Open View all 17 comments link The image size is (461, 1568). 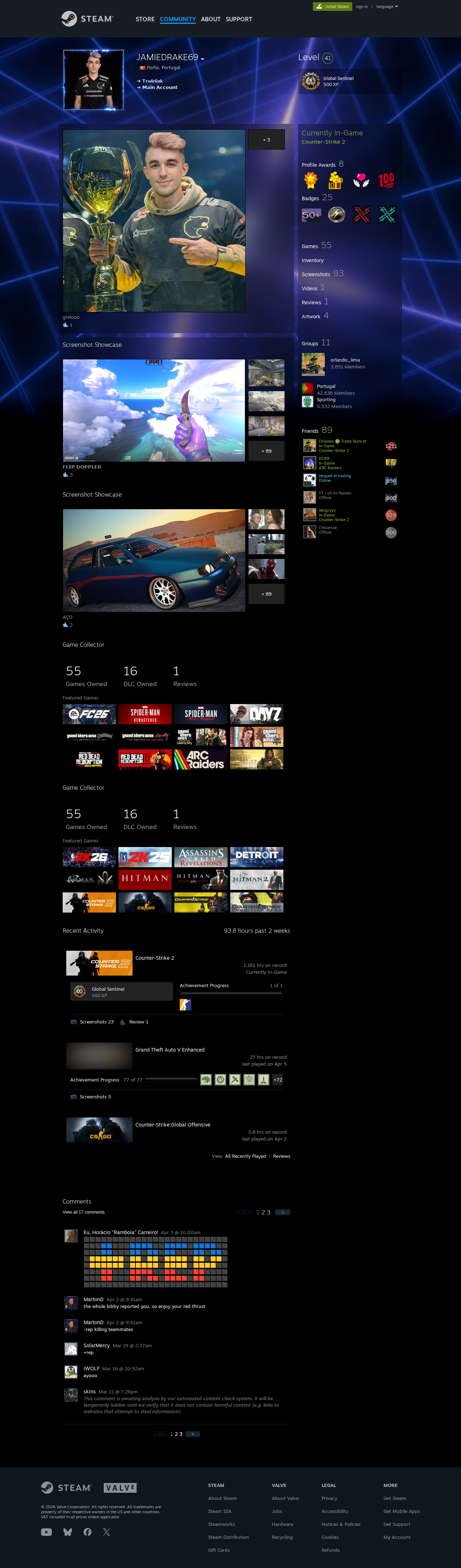coord(84,1212)
